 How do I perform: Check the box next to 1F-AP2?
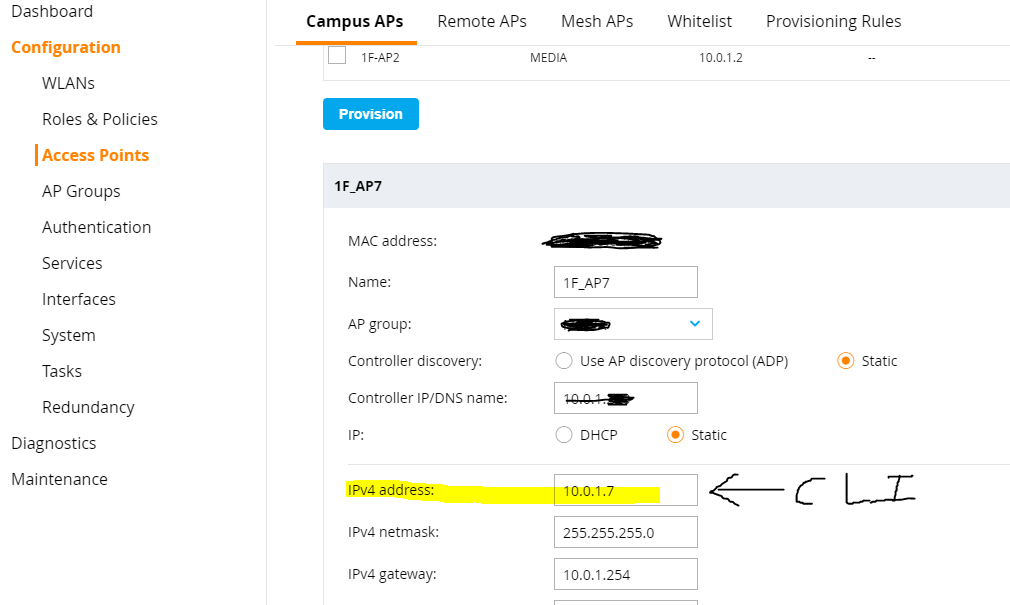tap(337, 57)
